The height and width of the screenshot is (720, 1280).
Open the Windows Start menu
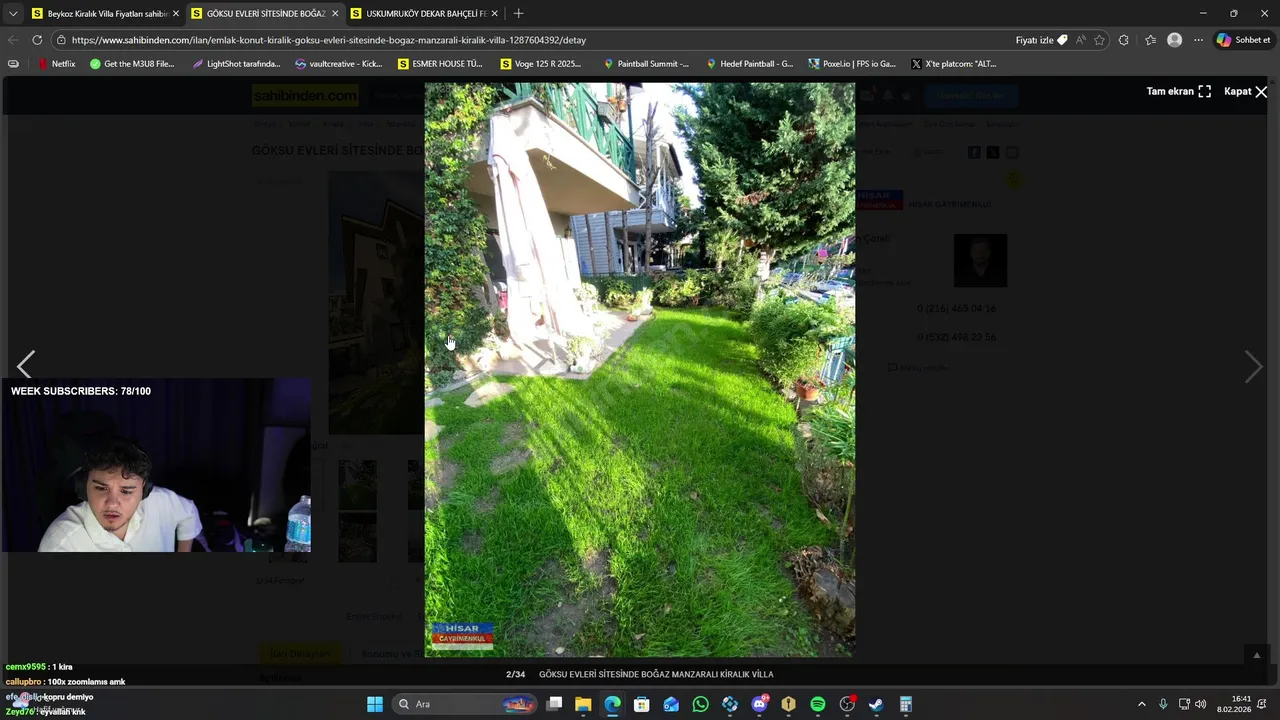tap(374, 704)
